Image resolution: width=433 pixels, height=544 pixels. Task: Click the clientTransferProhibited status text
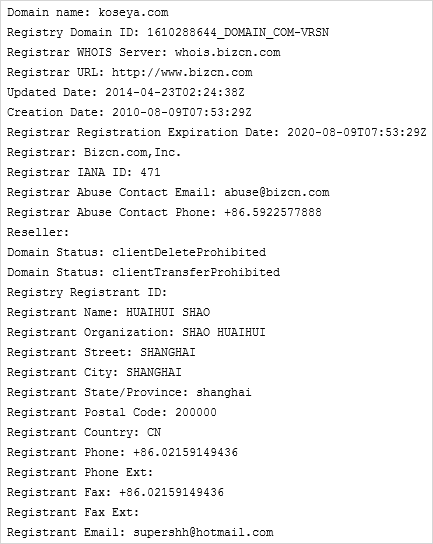point(196,272)
